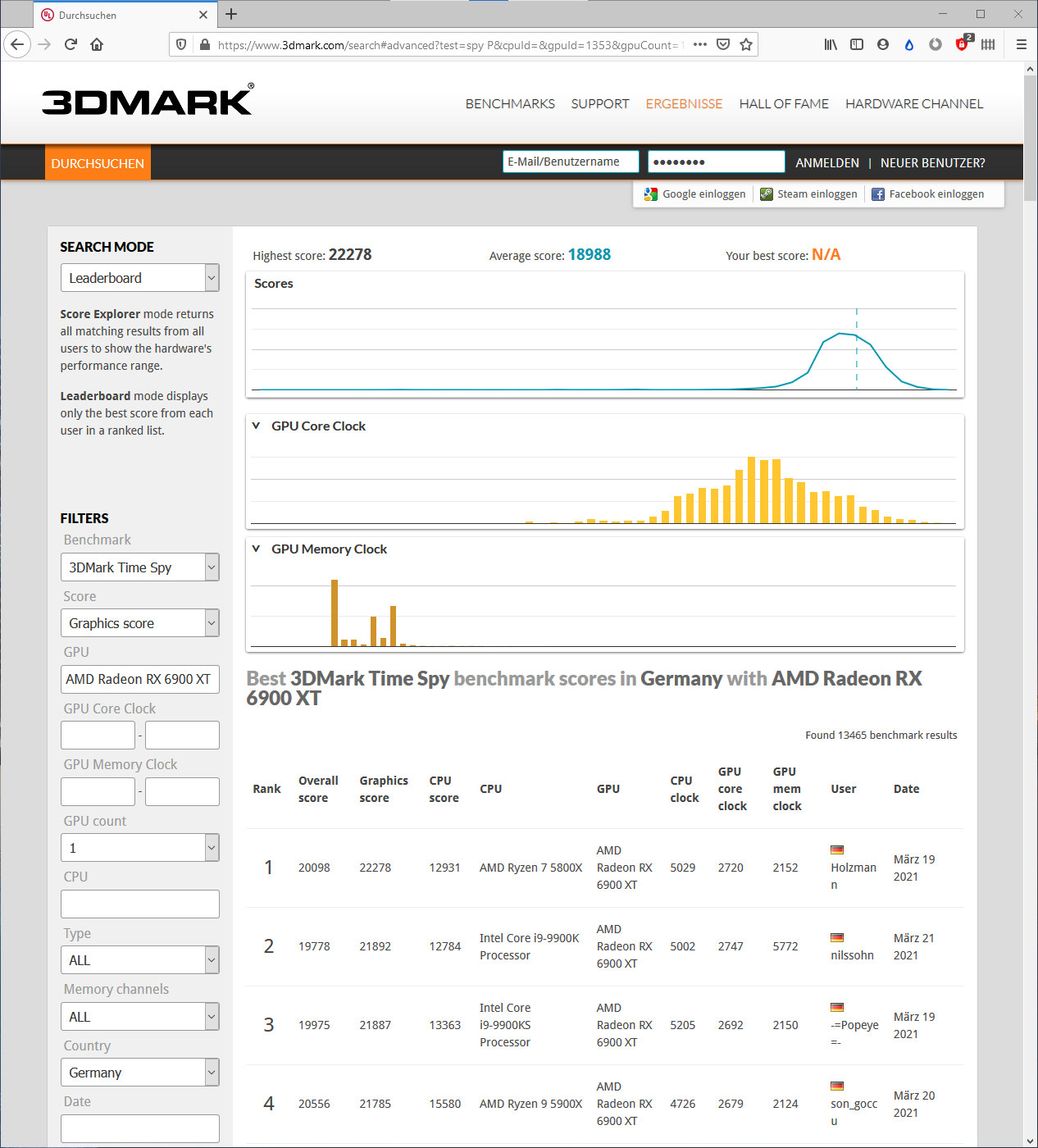
Task: Bookmark this page with the star icon
Action: pyautogui.click(x=746, y=44)
